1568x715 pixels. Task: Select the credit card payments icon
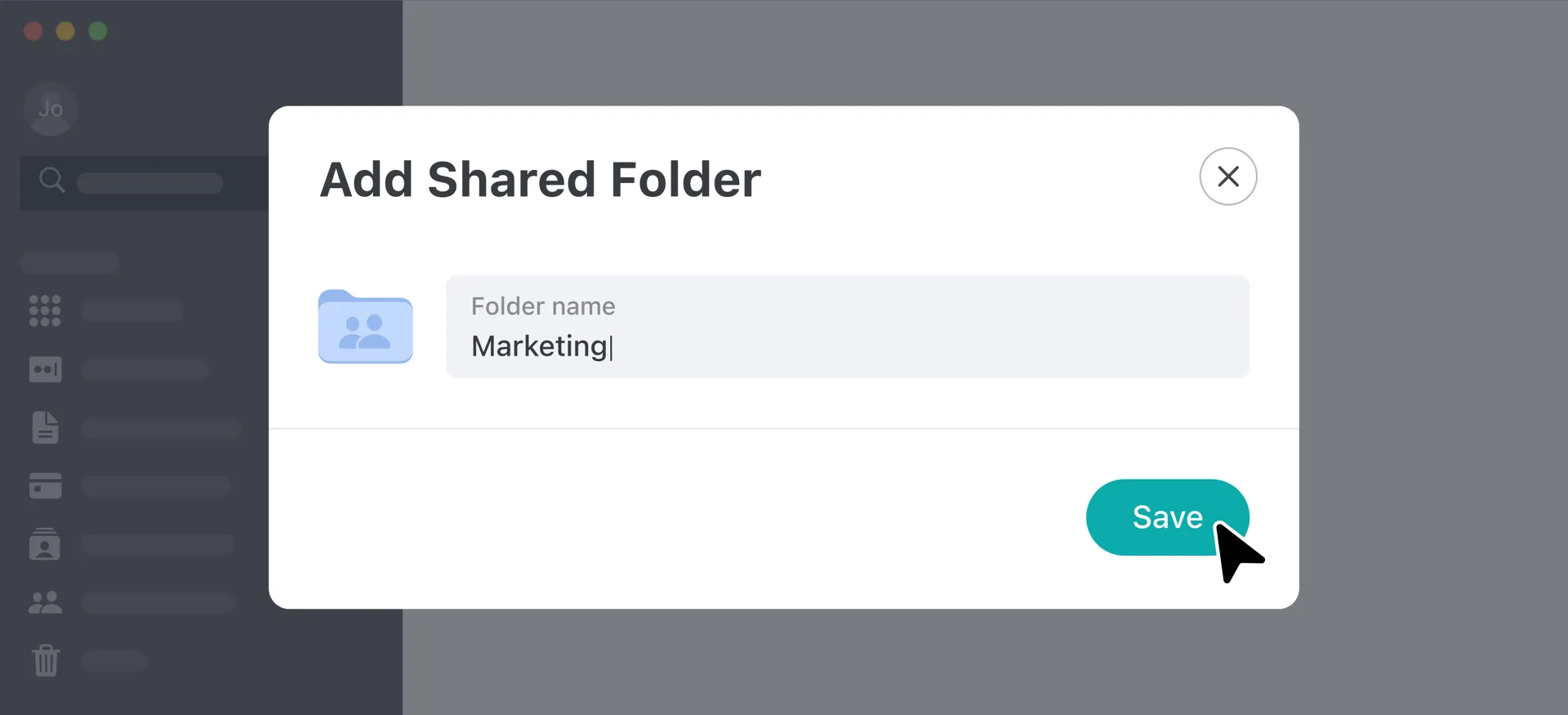(x=45, y=486)
